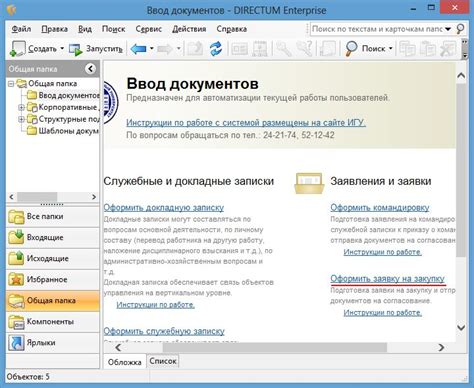The height and width of the screenshot is (388, 474).
Task: Select the Ввод документов folder in the tree
Action: [x=64, y=95]
